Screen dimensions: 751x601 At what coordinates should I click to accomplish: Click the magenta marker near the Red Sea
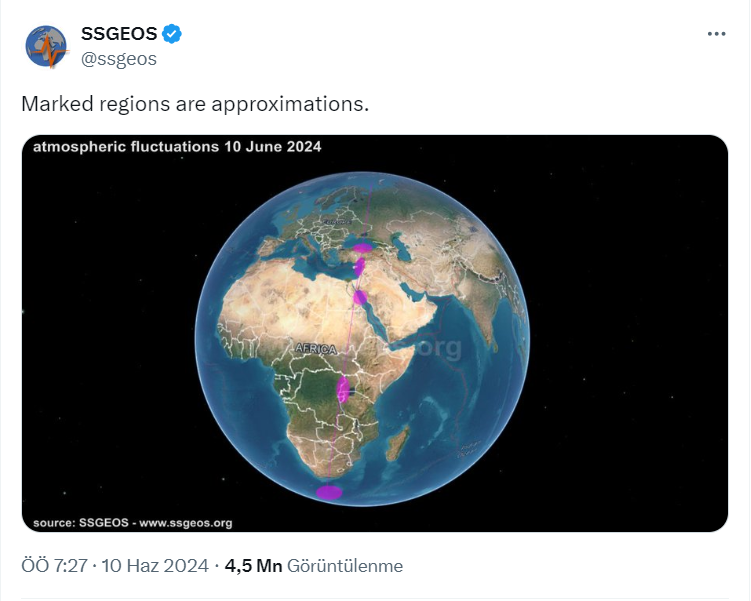[x=360, y=296]
